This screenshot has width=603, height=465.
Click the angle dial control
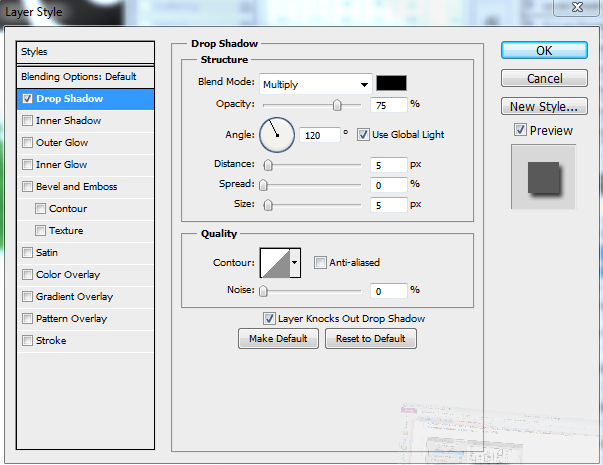coord(277,133)
